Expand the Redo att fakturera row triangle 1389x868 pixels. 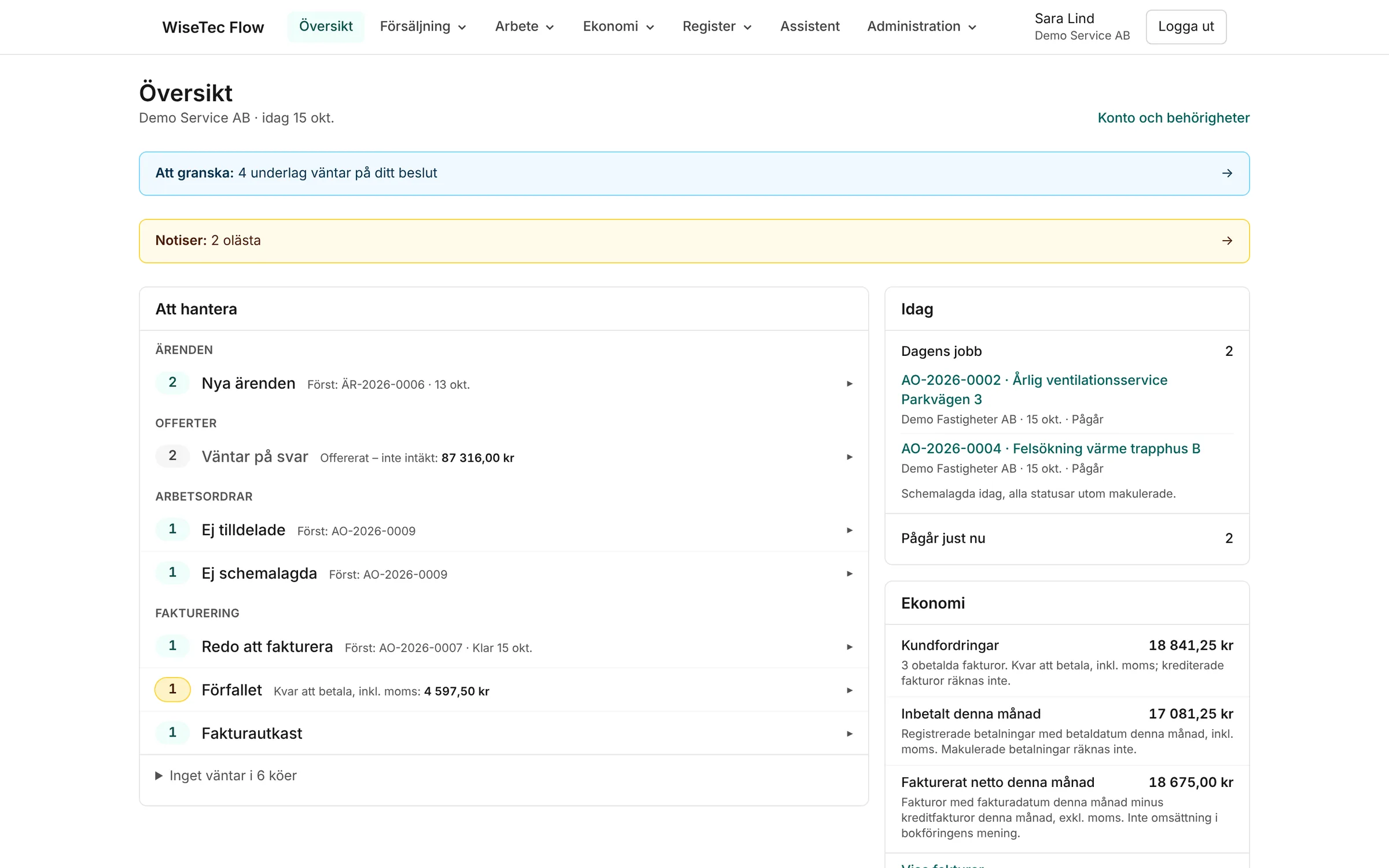coord(850,647)
